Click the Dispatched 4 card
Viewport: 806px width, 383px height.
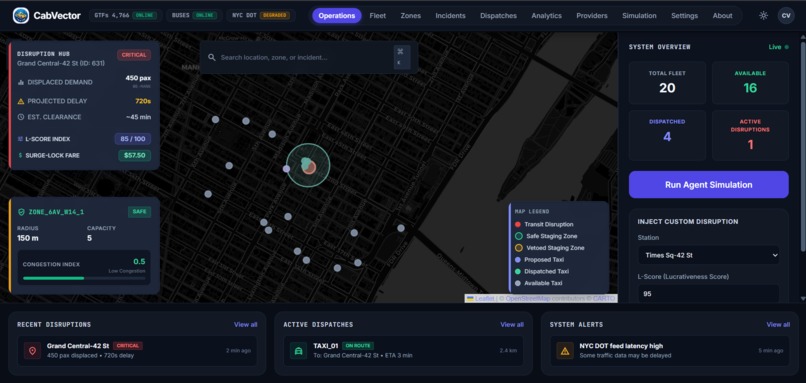[667, 136]
